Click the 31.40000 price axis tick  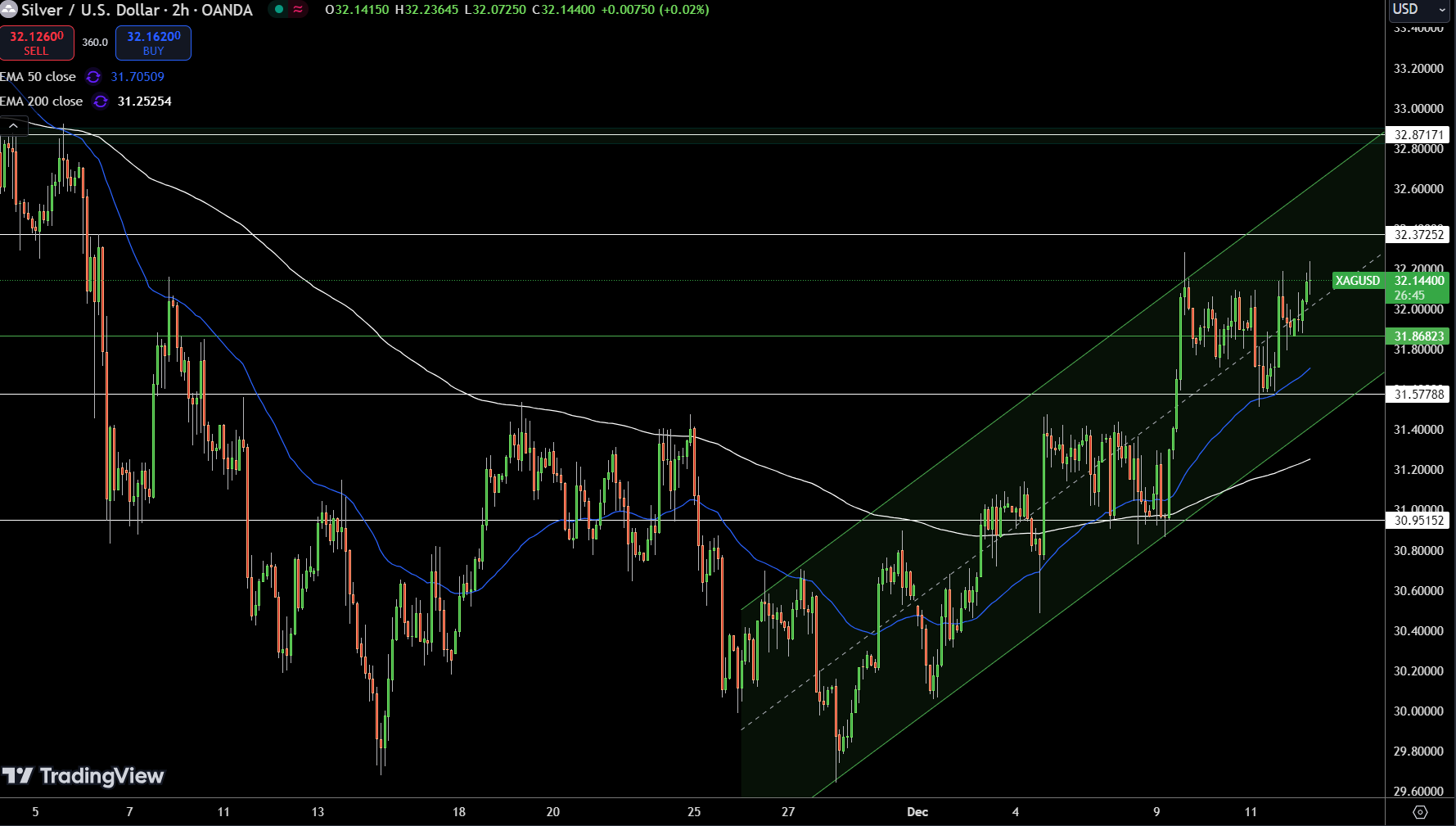[1418, 430]
